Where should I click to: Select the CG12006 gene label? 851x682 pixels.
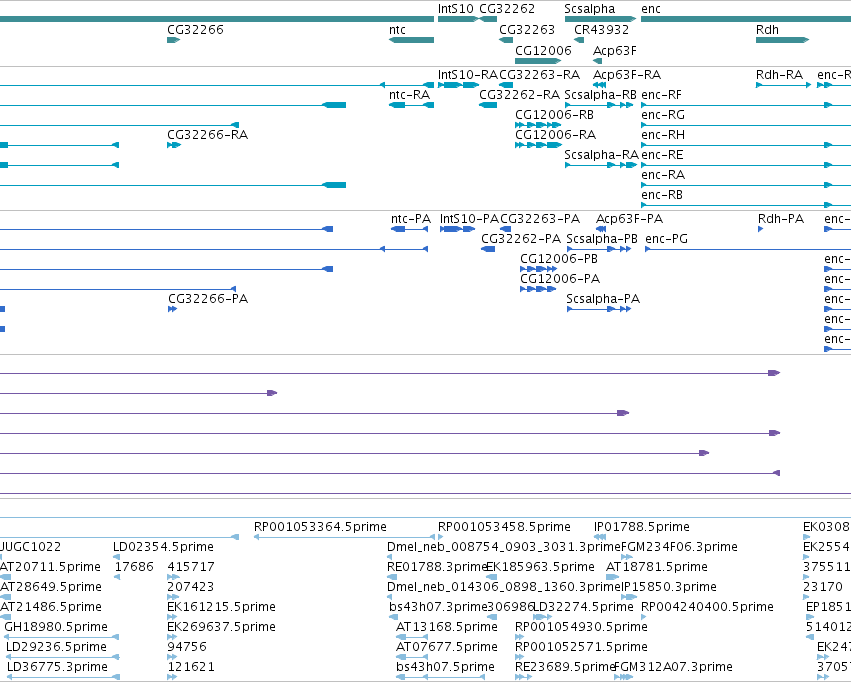coord(543,50)
